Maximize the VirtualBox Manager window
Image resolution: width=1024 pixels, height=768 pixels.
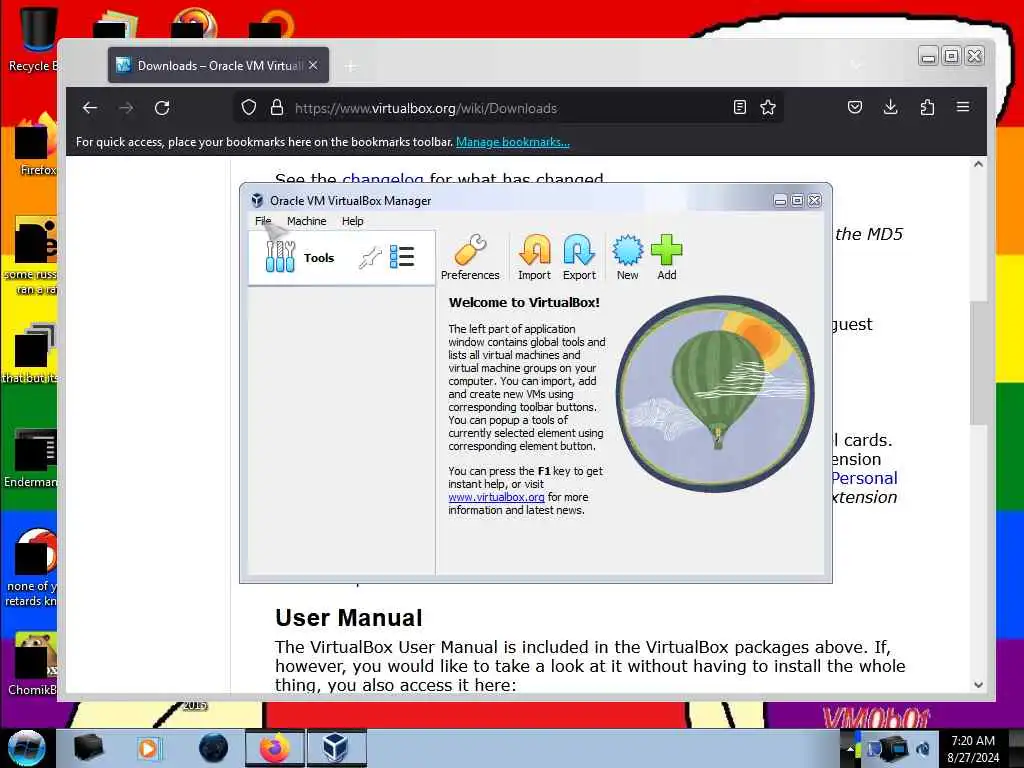[x=797, y=200]
